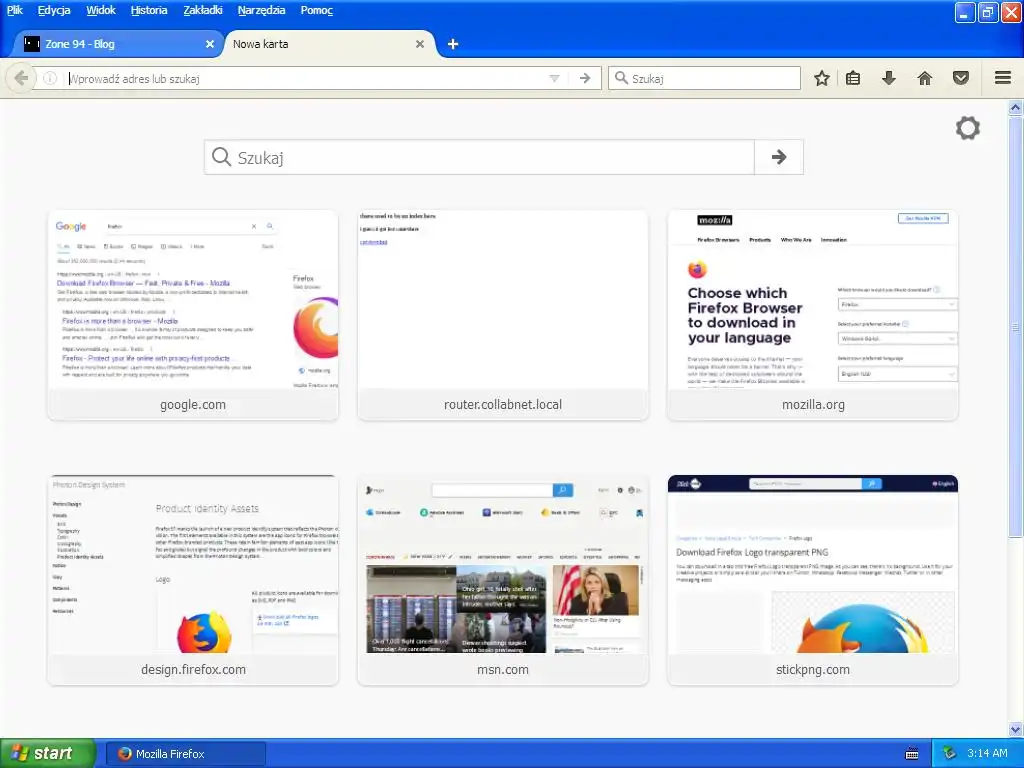Viewport: 1024px width, 768px height.
Task: Open the hamburger menu
Action: pos(1003,78)
